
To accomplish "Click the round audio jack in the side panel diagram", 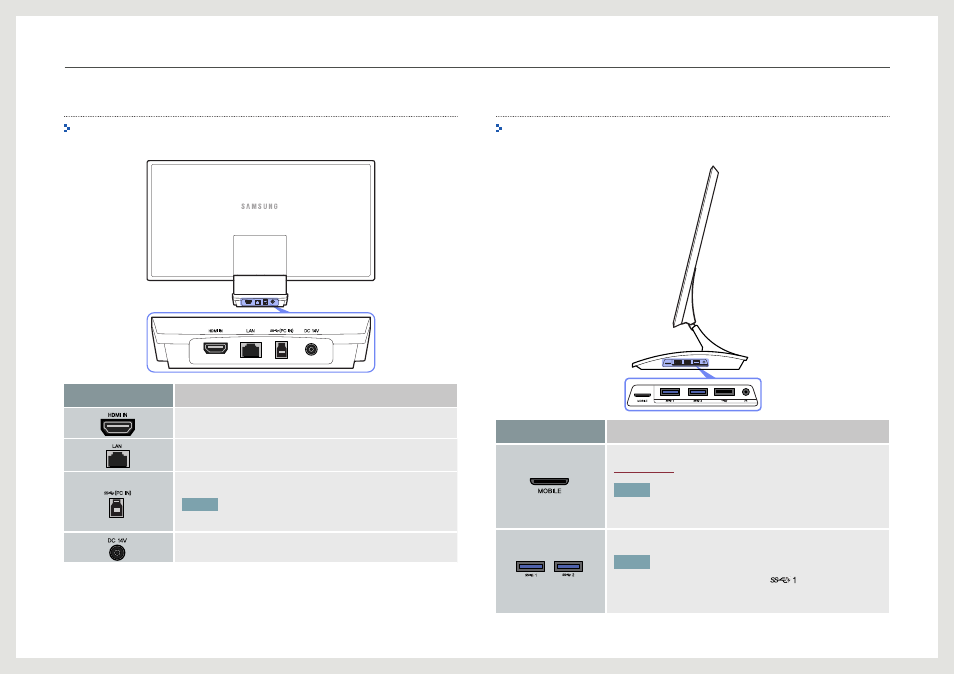I will tap(746, 392).
